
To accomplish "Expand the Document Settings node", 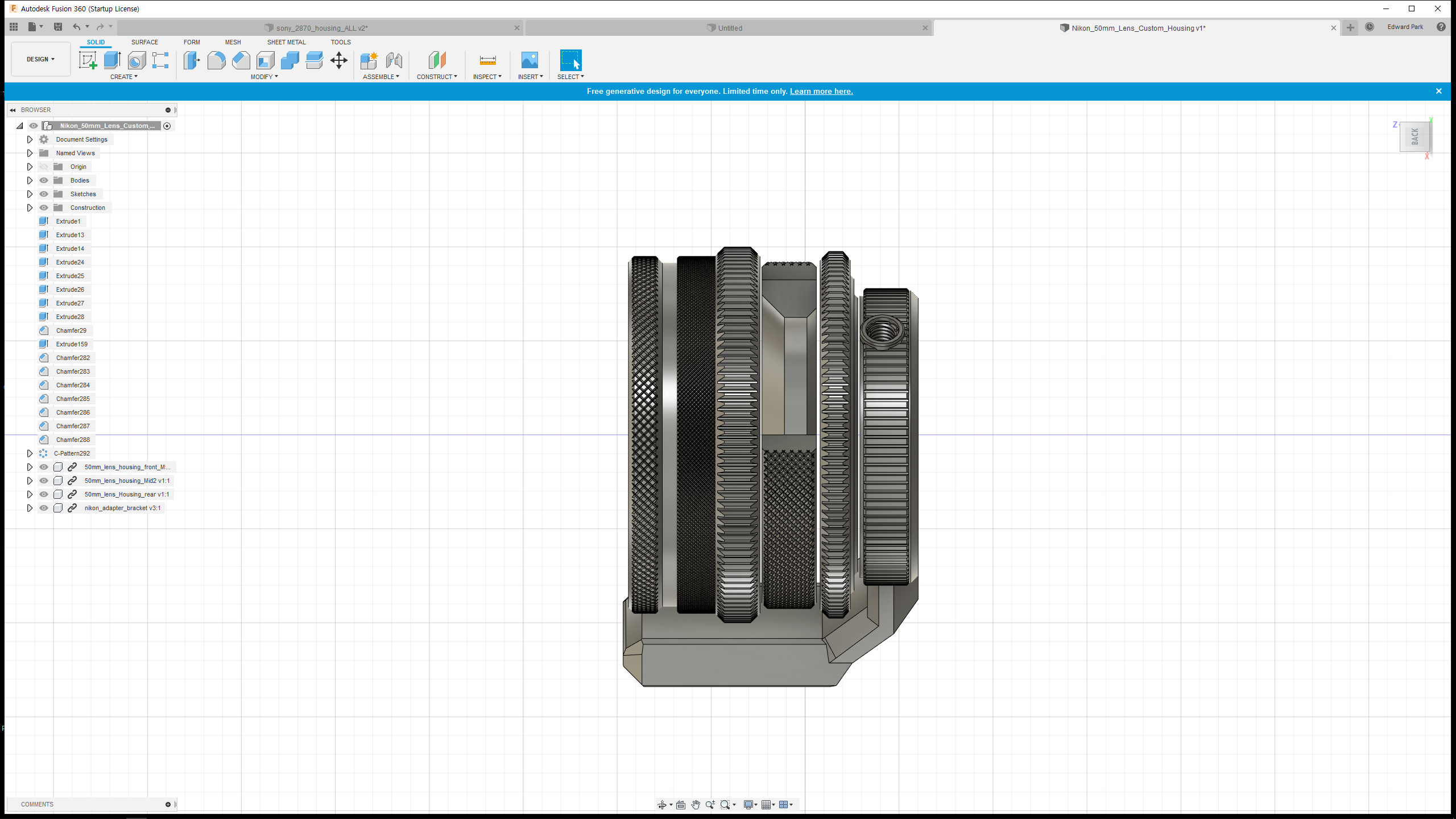I will [30, 139].
